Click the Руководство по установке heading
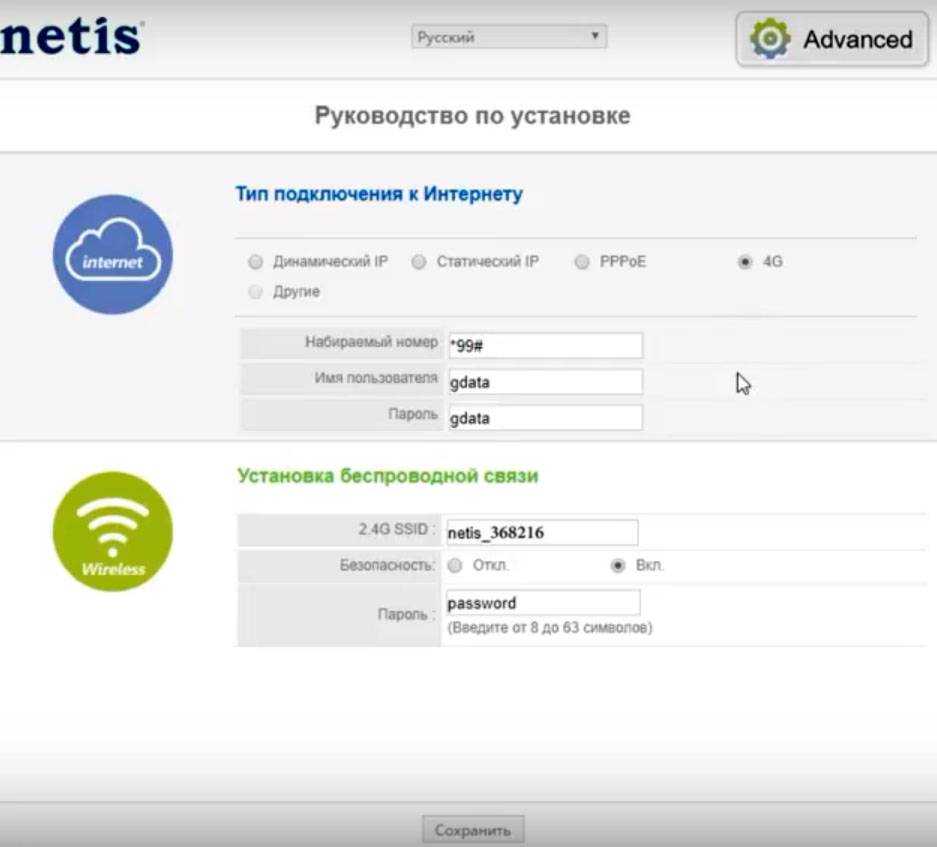The width and height of the screenshot is (937, 847). tap(472, 116)
